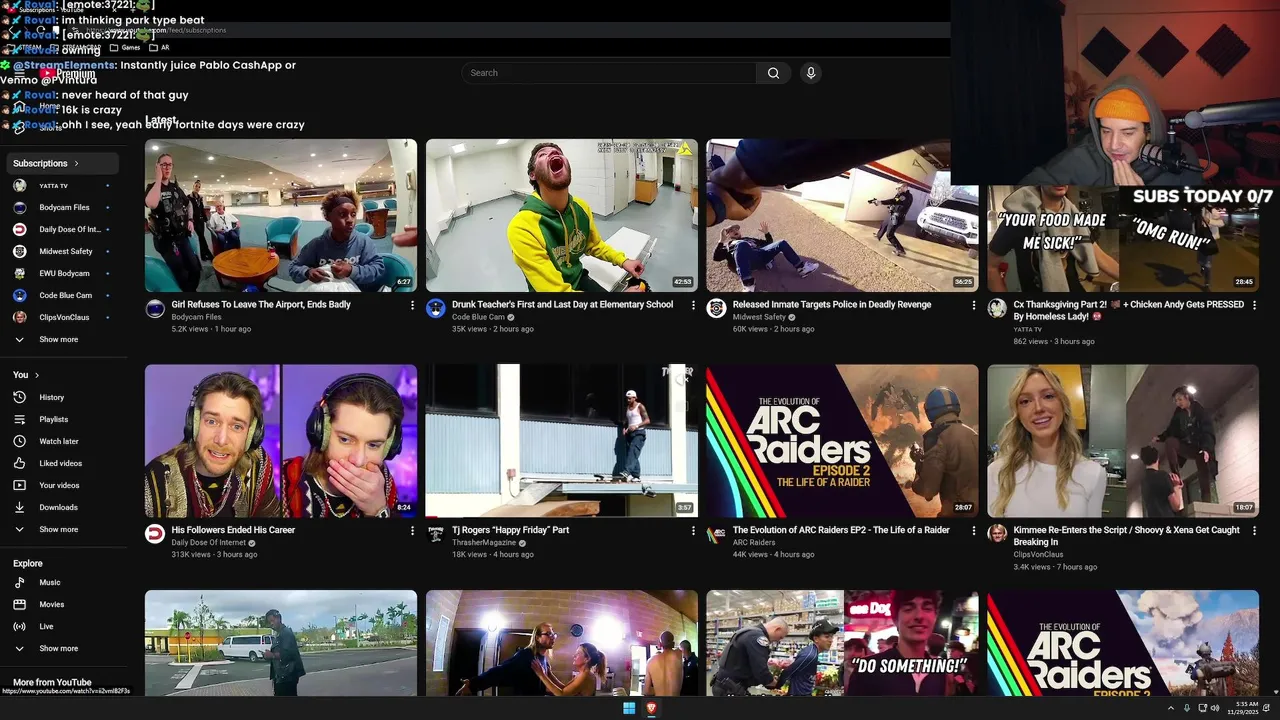
Task: Click title 'Released Inmate Targets Police in Deadly Revenge'
Action: click(x=832, y=305)
